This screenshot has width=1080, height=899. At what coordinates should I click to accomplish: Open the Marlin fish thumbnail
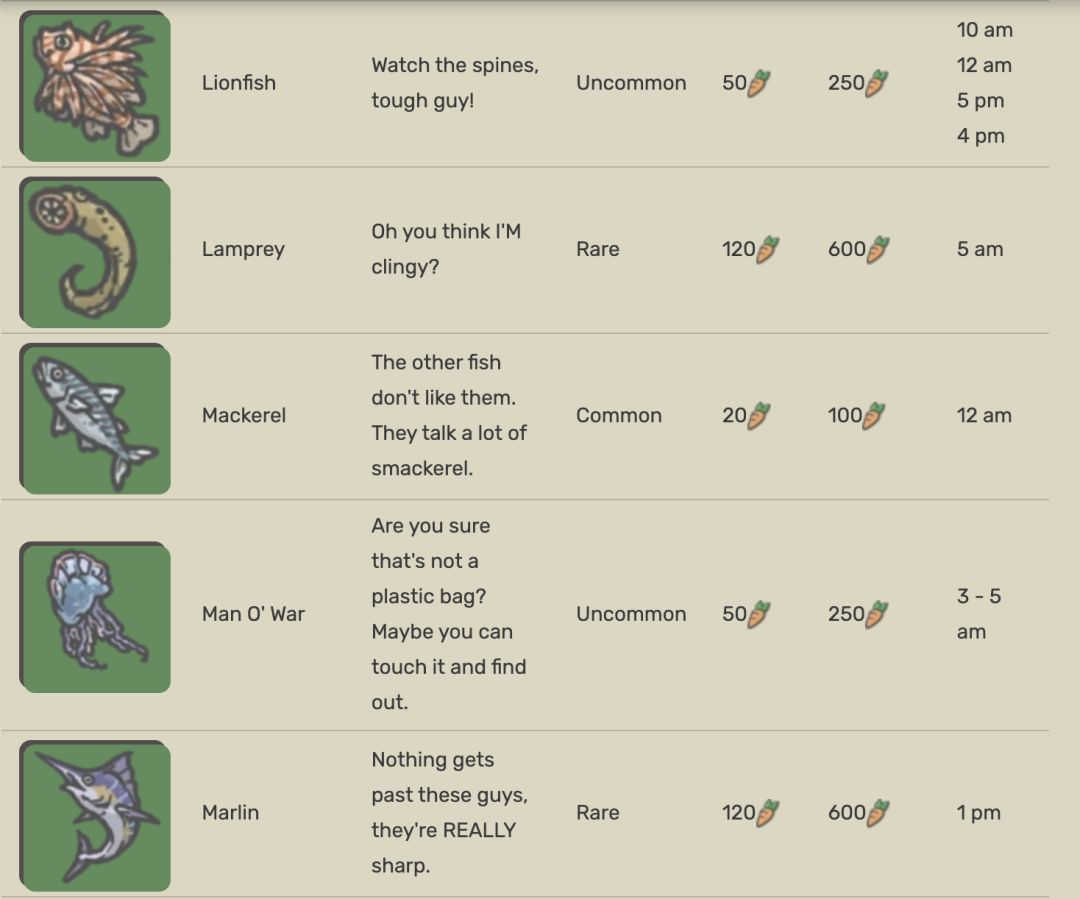(95, 815)
